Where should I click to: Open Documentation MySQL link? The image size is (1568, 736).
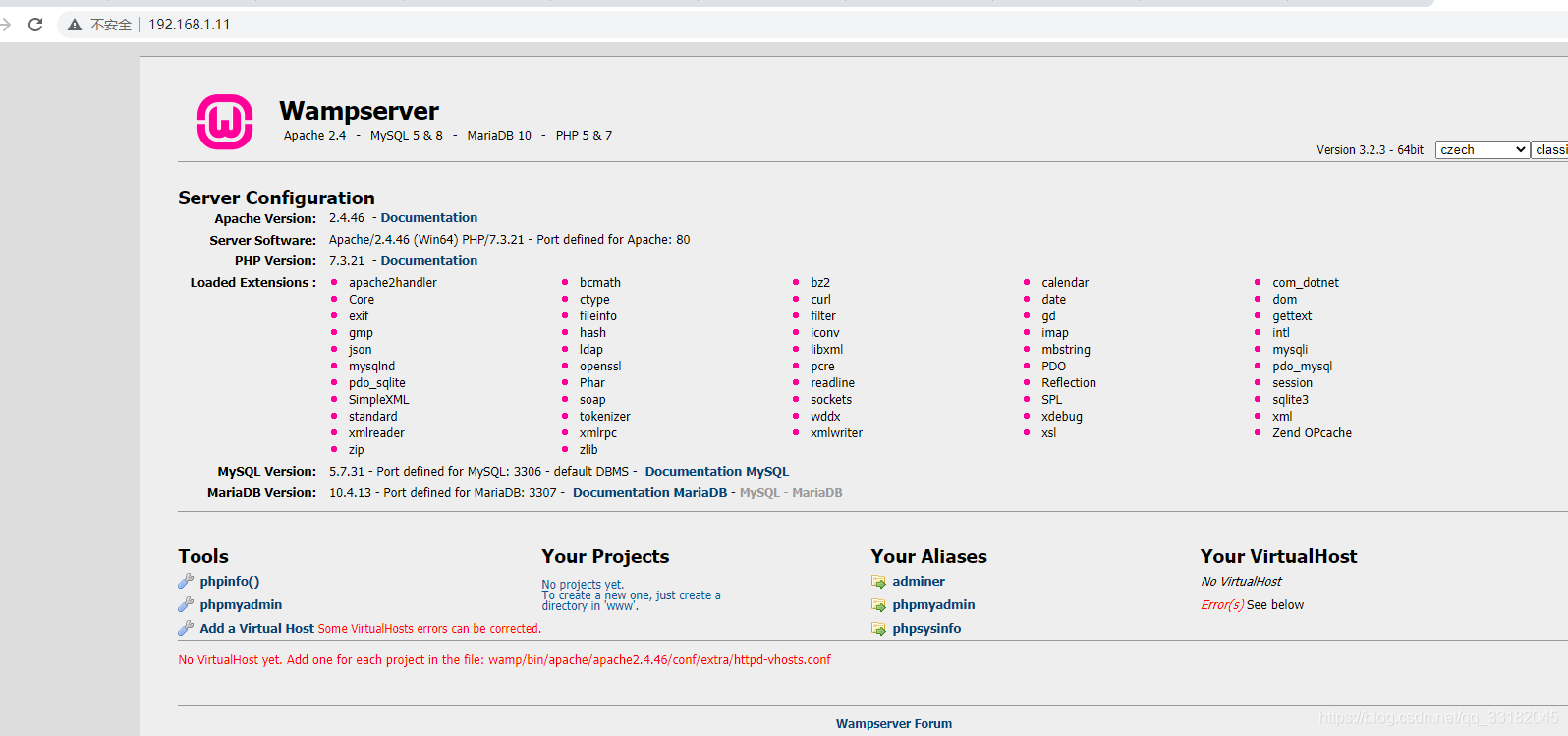pyautogui.click(x=717, y=472)
